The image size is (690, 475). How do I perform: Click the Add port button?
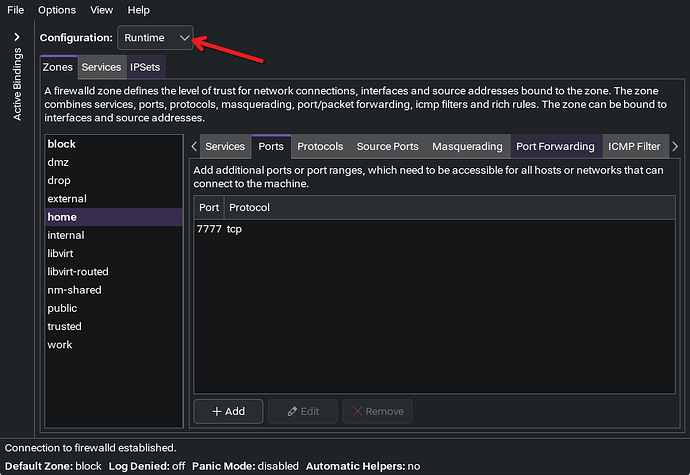point(228,411)
